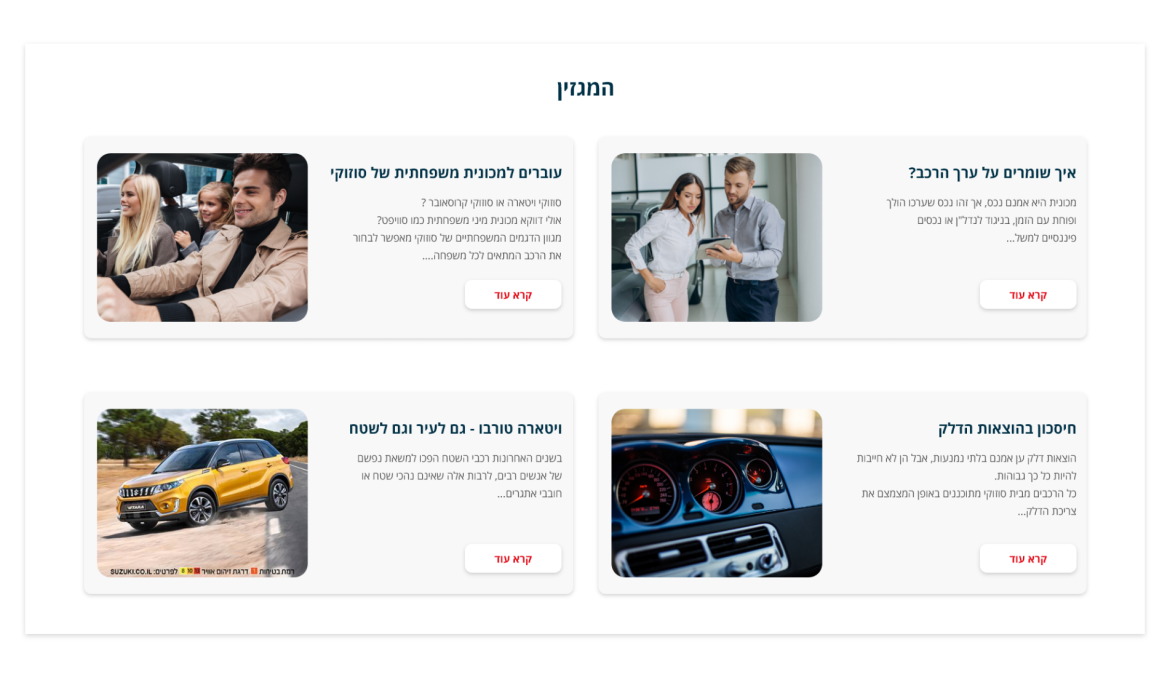Click the blonde woman in the family photo
Viewport: 1170px width, 677px height.
(x=133, y=224)
